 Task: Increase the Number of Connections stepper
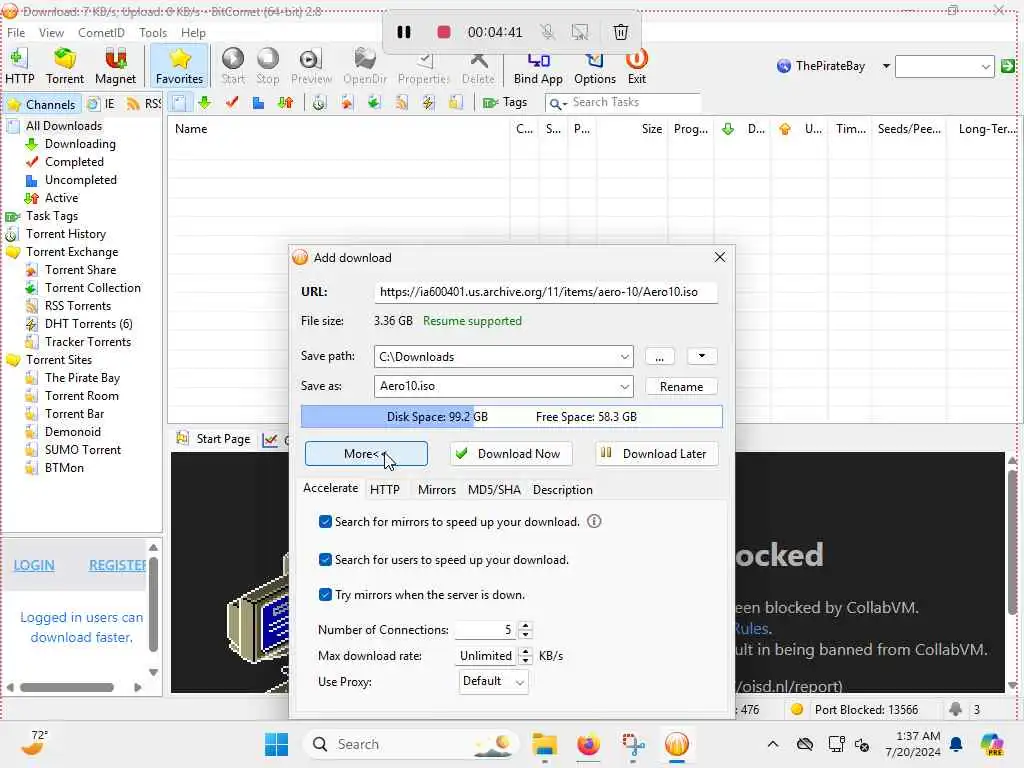[x=526, y=625]
